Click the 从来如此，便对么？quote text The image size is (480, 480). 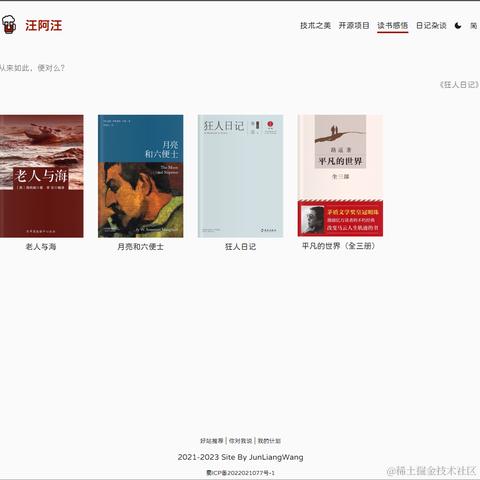(x=32, y=68)
